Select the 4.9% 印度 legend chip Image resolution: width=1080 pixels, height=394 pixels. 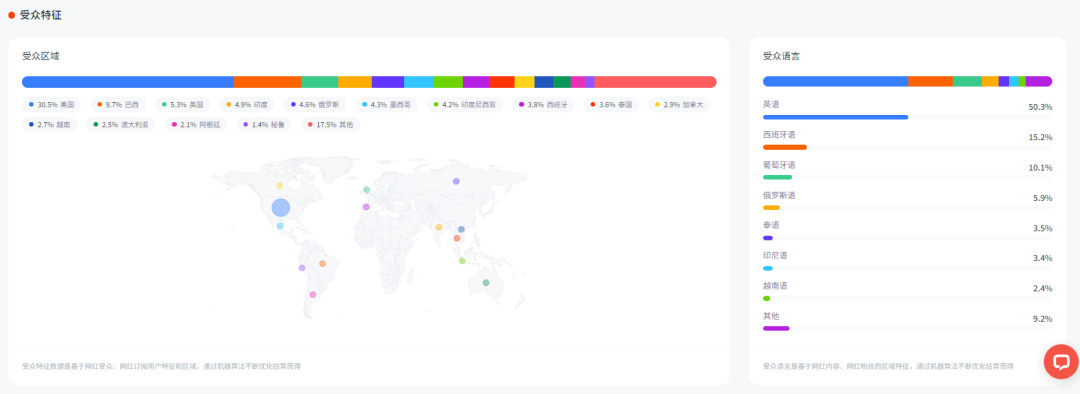tap(247, 105)
